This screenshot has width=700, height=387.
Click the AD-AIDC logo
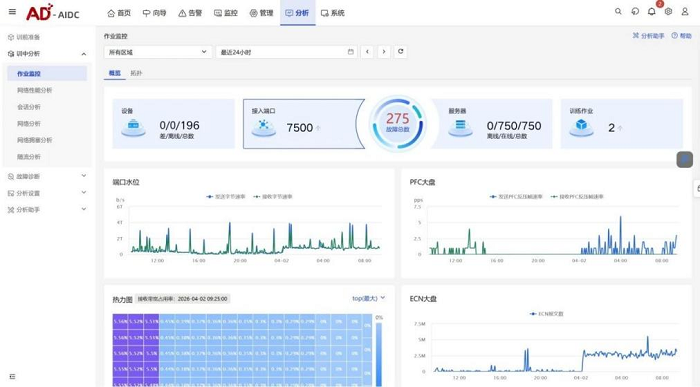pos(53,12)
